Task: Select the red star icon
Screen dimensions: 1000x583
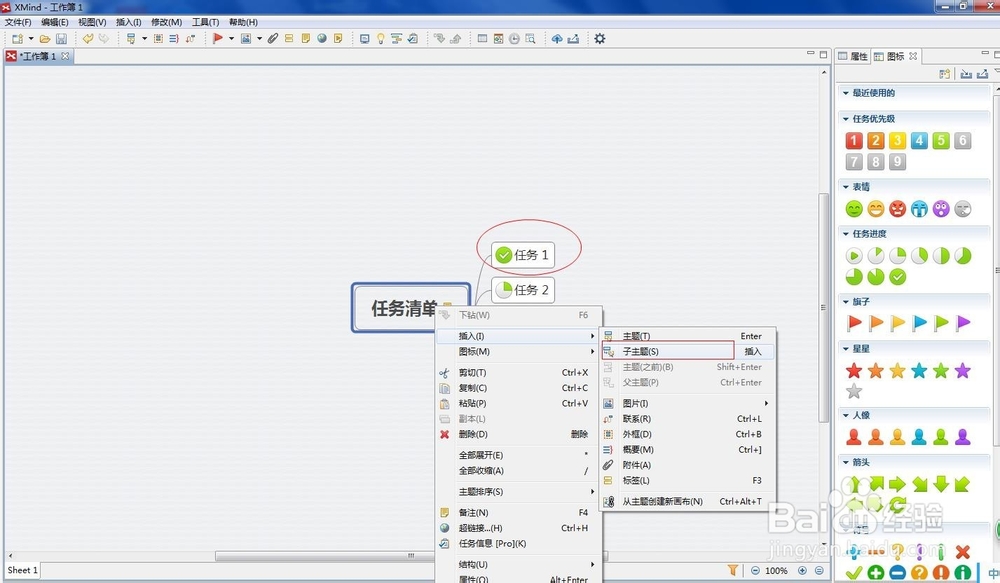Action: (x=852, y=370)
